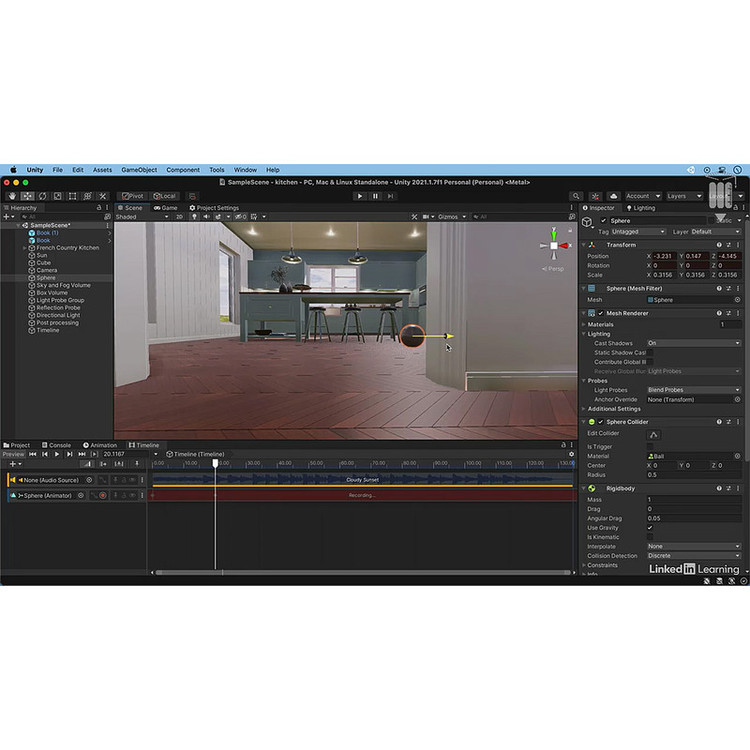
Task: Click the record button on Sphere track
Action: pos(102,495)
